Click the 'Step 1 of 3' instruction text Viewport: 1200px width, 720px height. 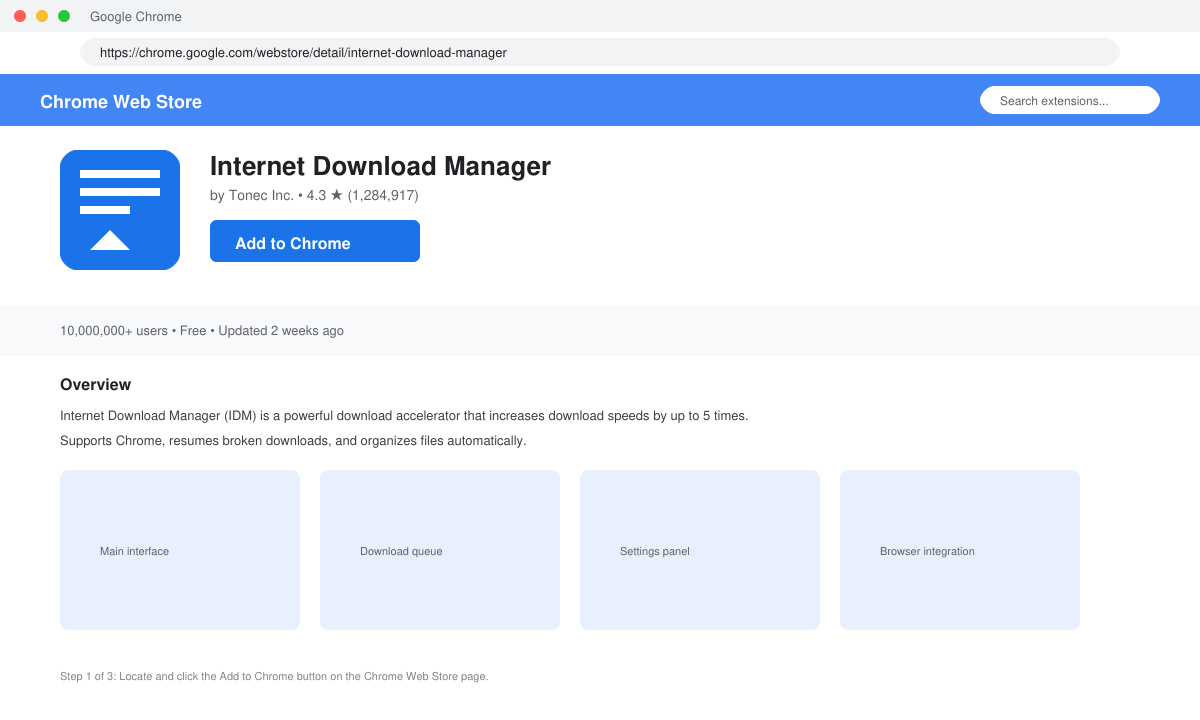[x=274, y=677]
